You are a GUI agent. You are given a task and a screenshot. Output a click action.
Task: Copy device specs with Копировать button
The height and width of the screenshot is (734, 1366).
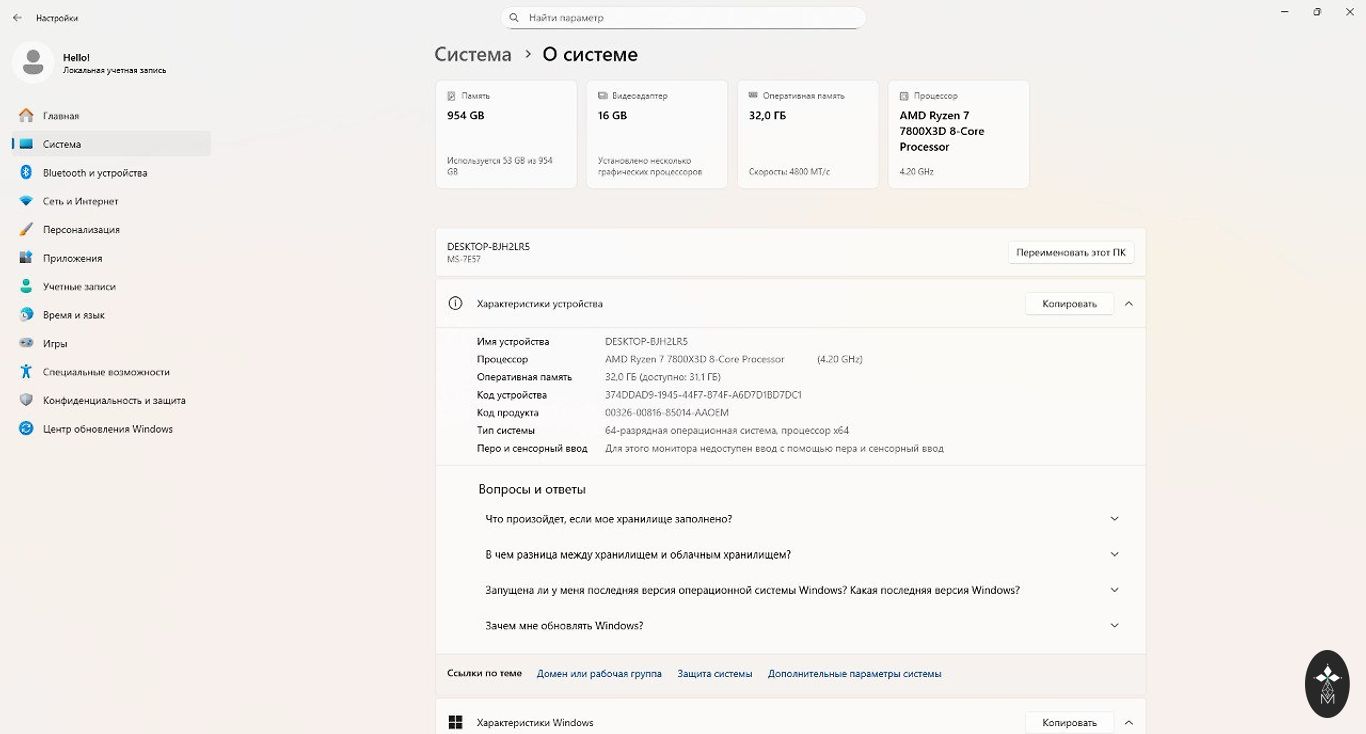click(x=1069, y=304)
